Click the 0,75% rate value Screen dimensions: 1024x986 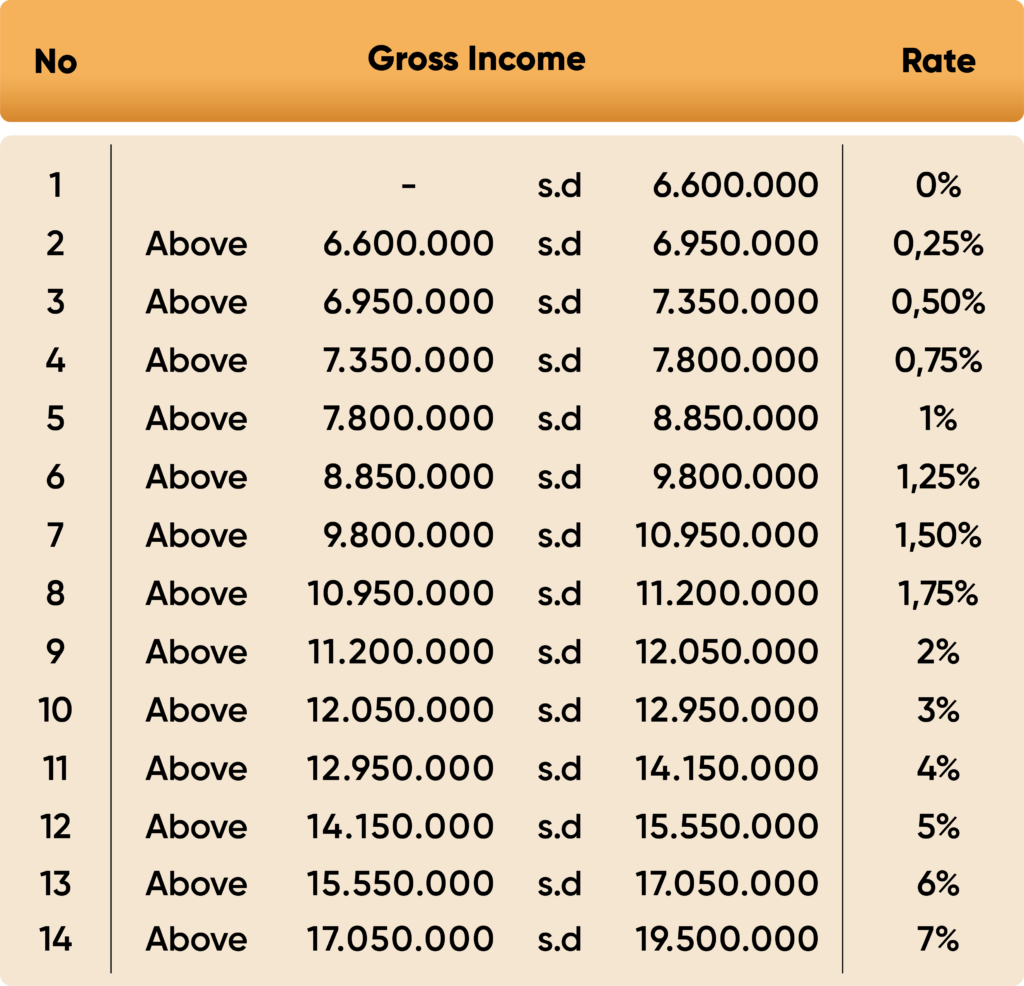pyautogui.click(x=938, y=361)
